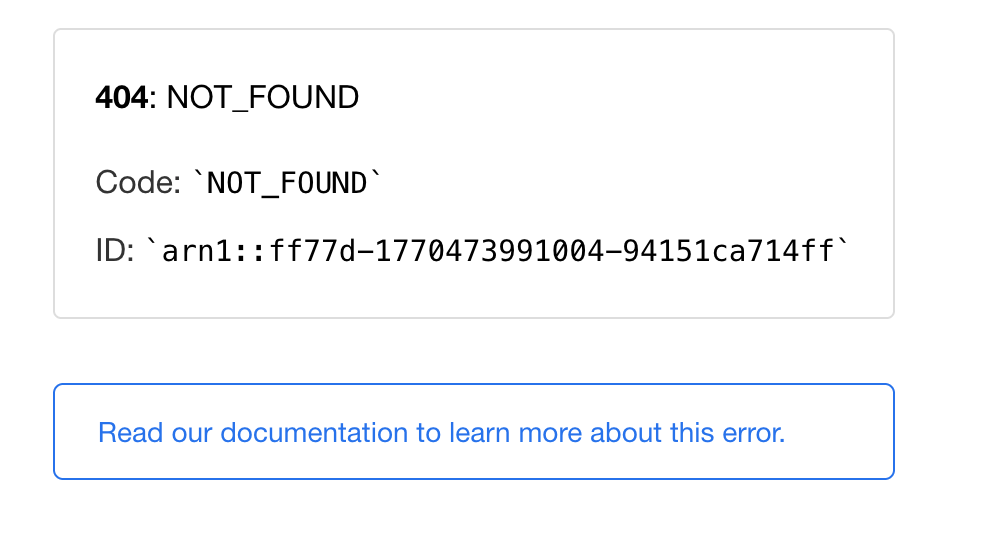The width and height of the screenshot is (994, 556).
Task: Click the 'ID:' label
Action: point(114,250)
